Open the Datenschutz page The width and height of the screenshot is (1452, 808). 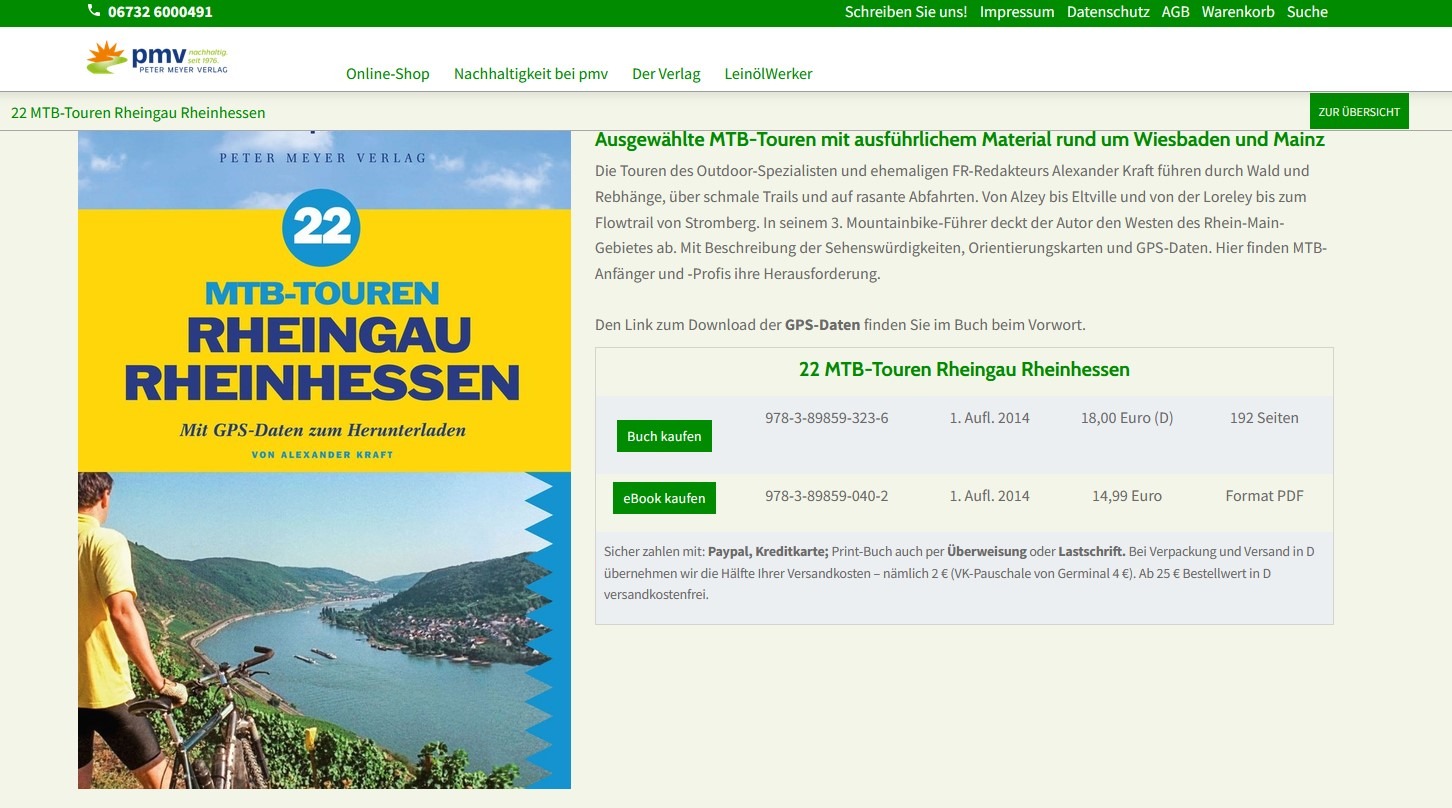(x=1108, y=12)
